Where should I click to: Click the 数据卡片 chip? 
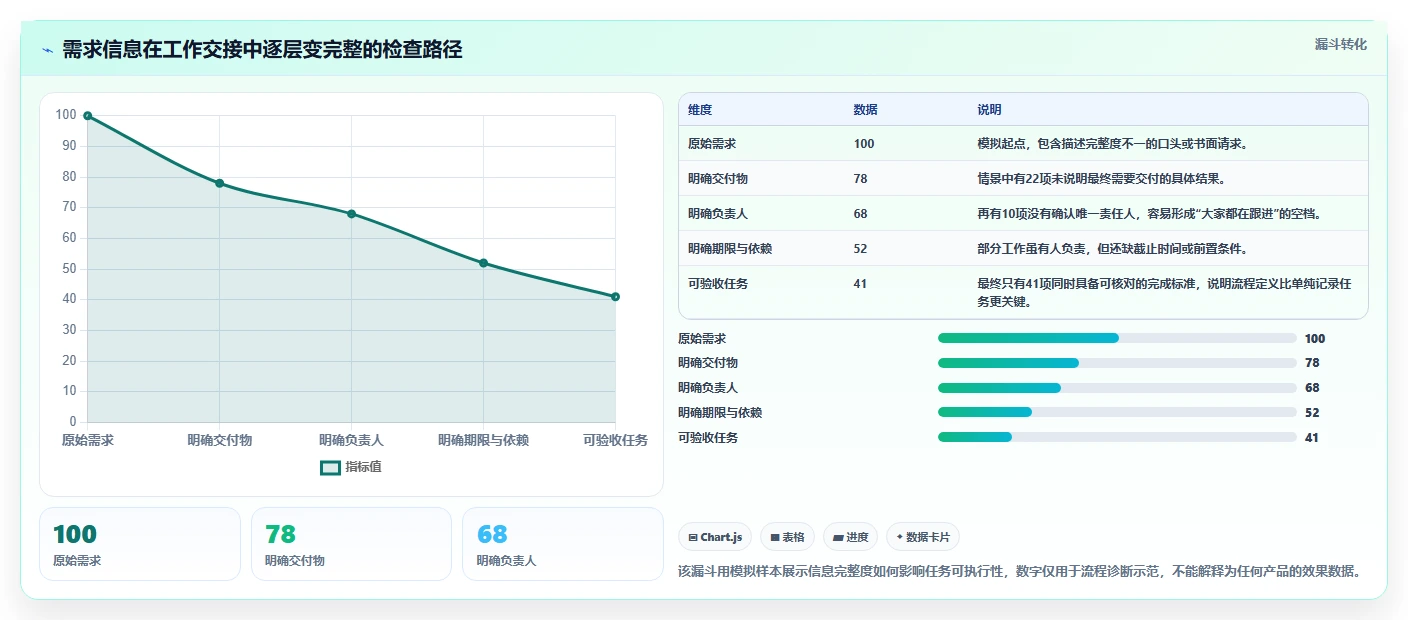pyautogui.click(x=923, y=537)
